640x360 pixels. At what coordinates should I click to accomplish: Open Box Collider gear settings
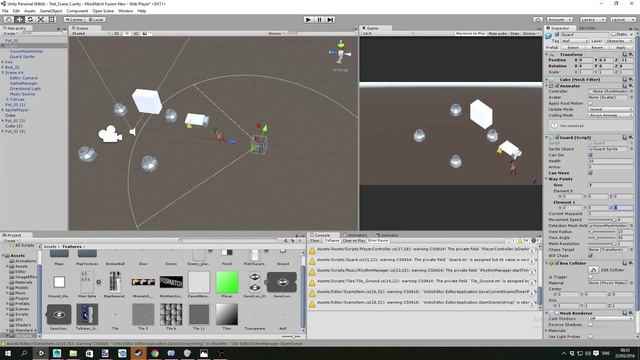point(631,263)
